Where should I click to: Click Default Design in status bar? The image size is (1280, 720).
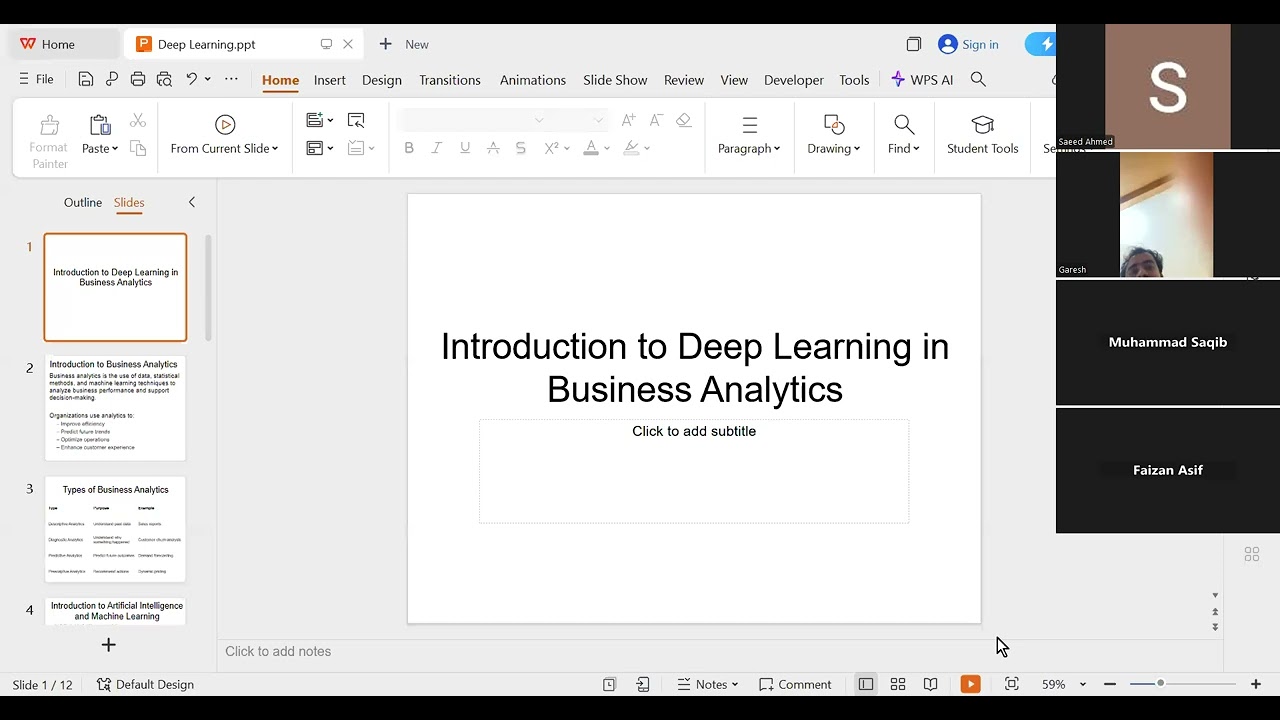pyautogui.click(x=145, y=684)
